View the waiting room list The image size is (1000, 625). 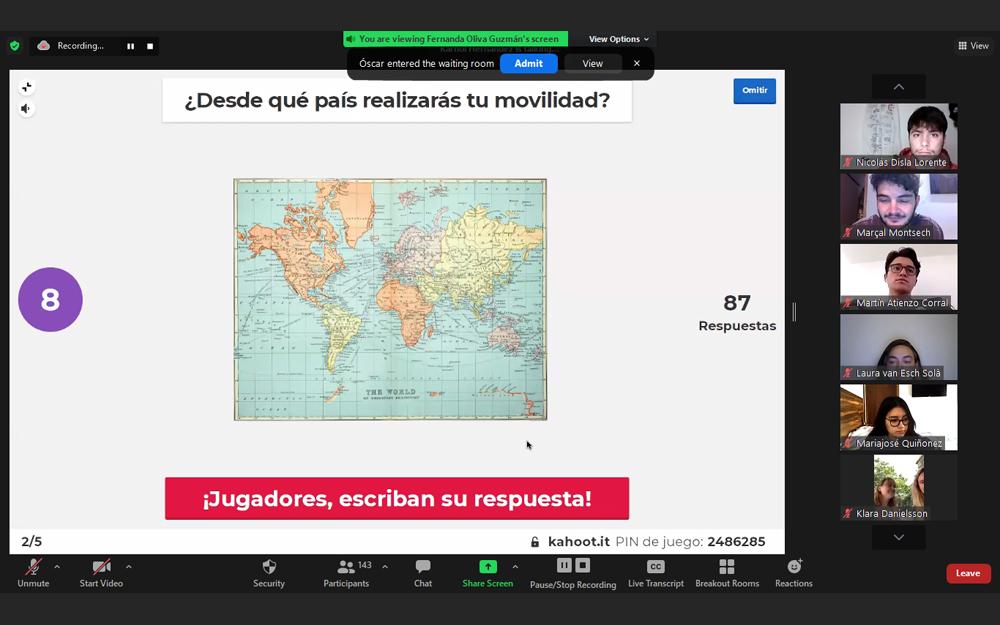pyautogui.click(x=592, y=63)
